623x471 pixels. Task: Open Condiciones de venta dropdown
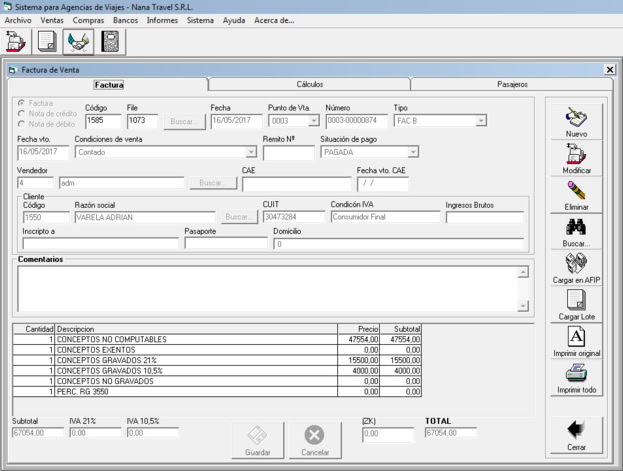pyautogui.click(x=251, y=152)
